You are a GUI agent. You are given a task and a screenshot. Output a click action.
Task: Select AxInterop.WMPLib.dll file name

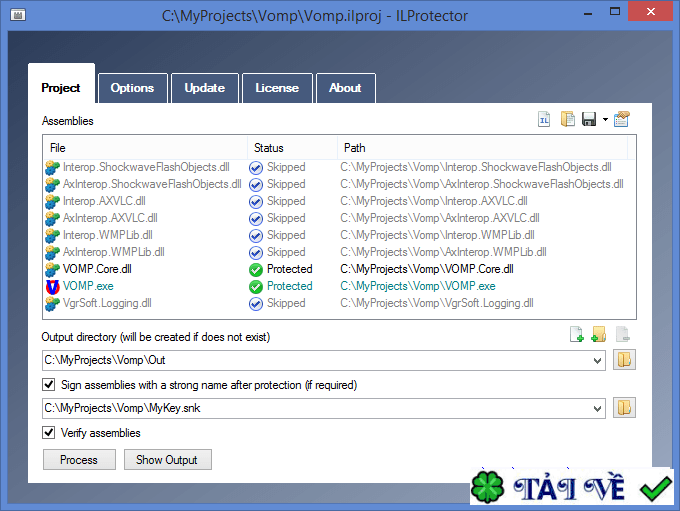point(114,252)
